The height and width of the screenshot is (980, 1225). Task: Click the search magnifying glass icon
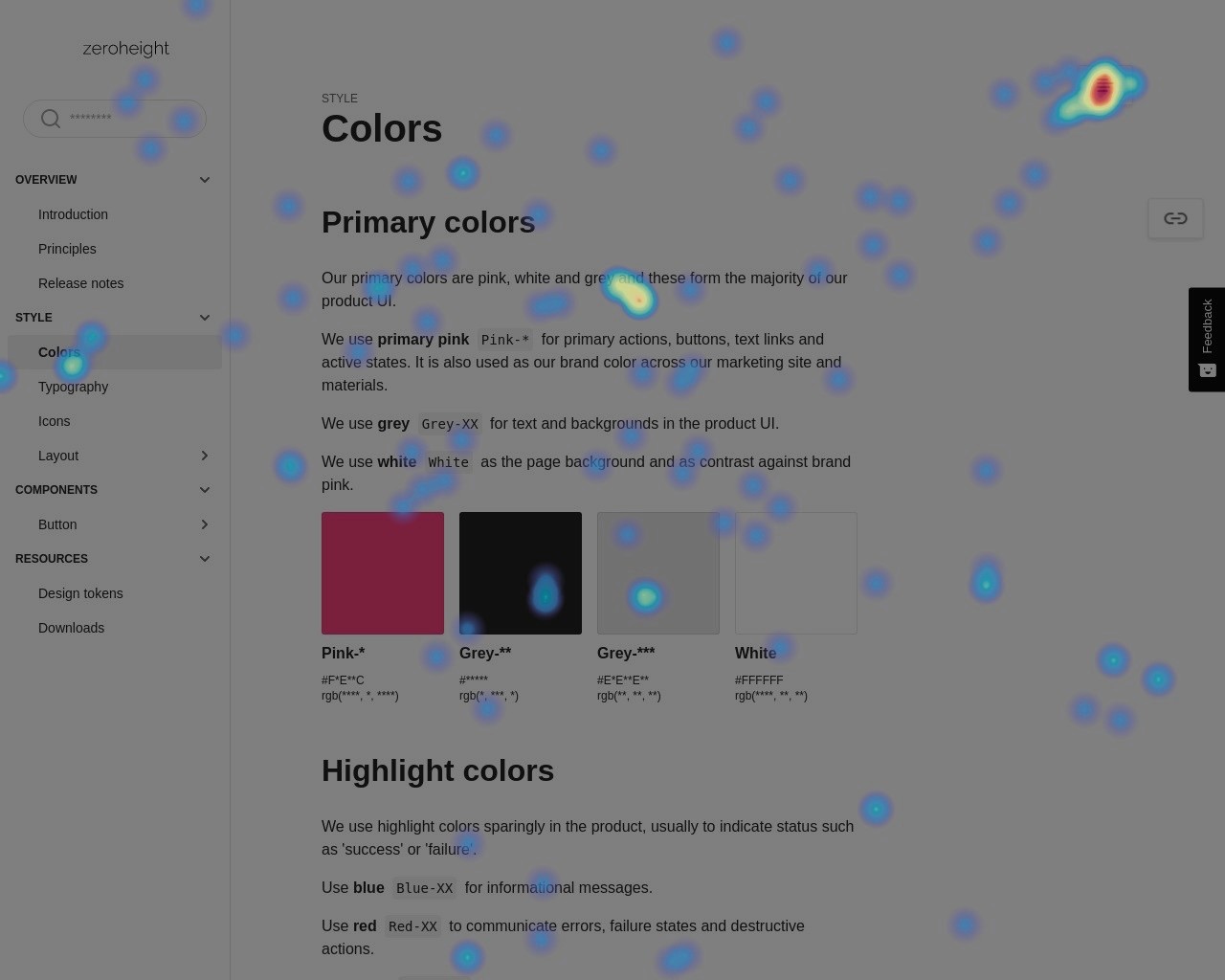click(51, 119)
